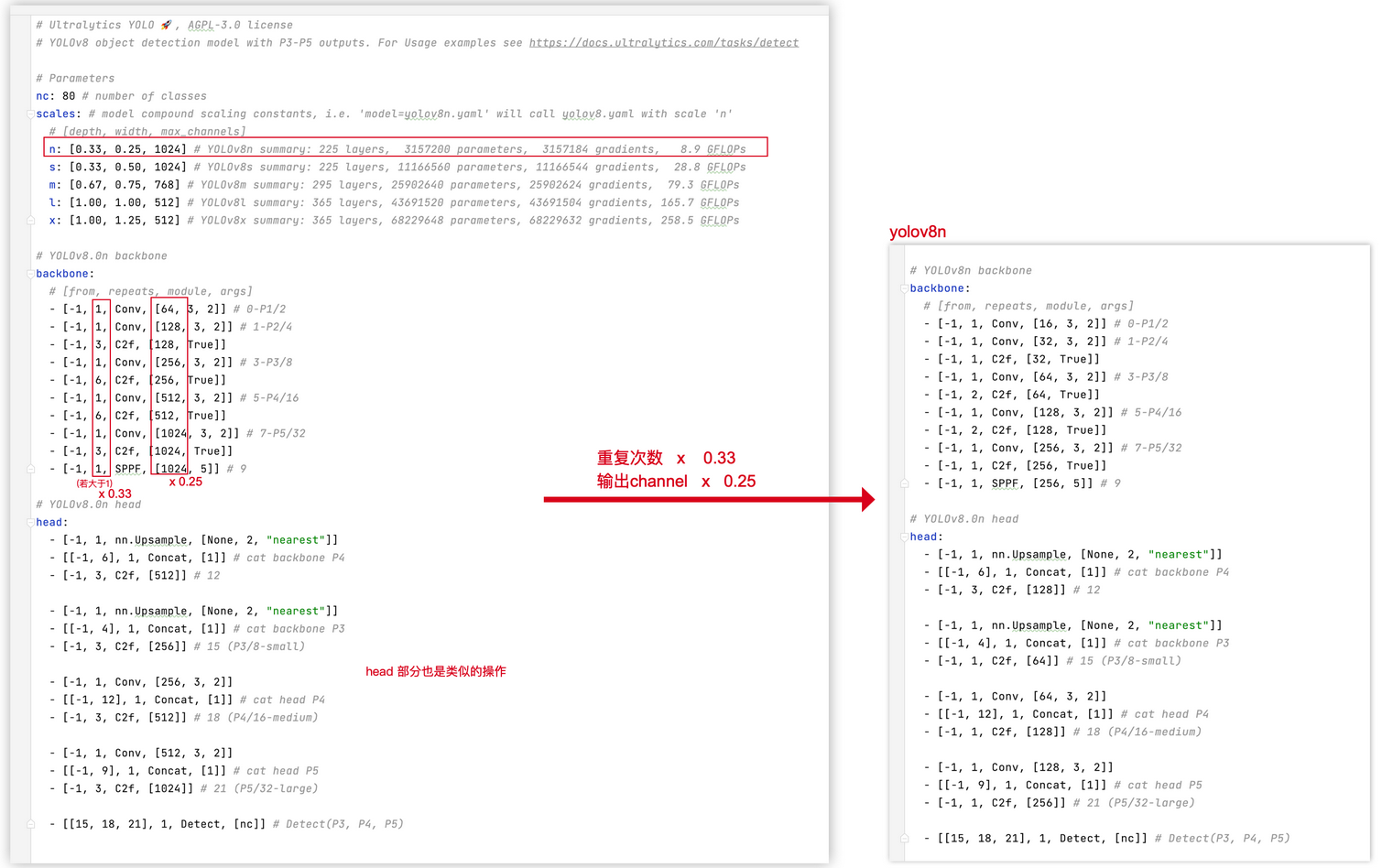Screen dimensions: 1382x868
Task: Click the 'Conv, [128, 3, 2]] # 5-P4/16' line
Action: click(x=1052, y=413)
